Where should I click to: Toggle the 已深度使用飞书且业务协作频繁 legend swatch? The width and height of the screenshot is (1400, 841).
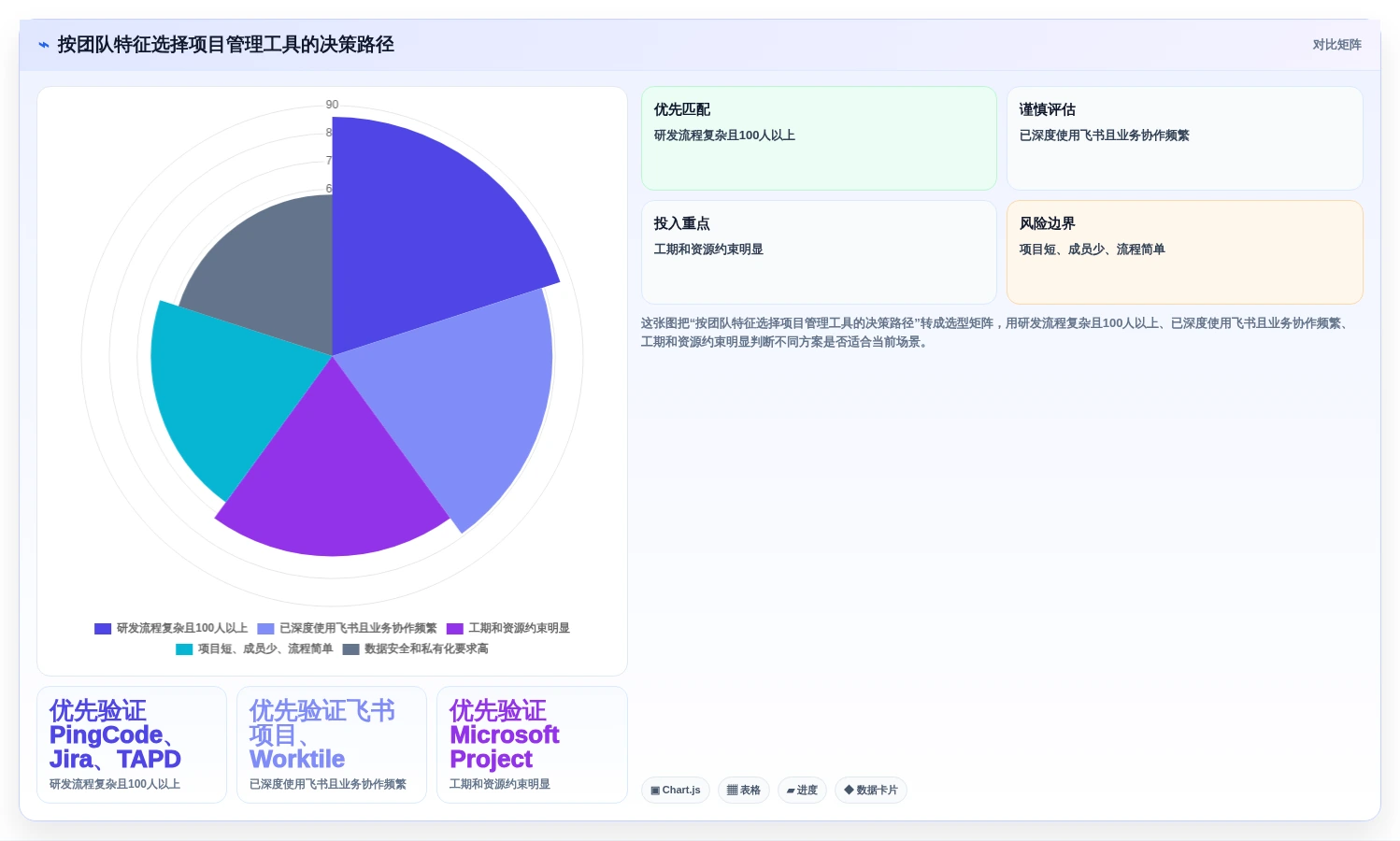coord(265,629)
